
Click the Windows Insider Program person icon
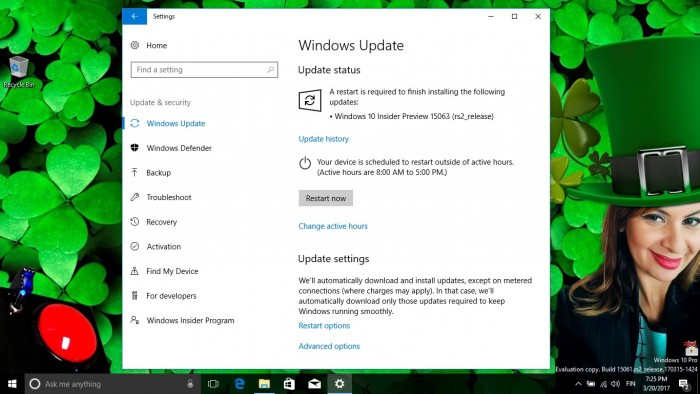tap(135, 320)
